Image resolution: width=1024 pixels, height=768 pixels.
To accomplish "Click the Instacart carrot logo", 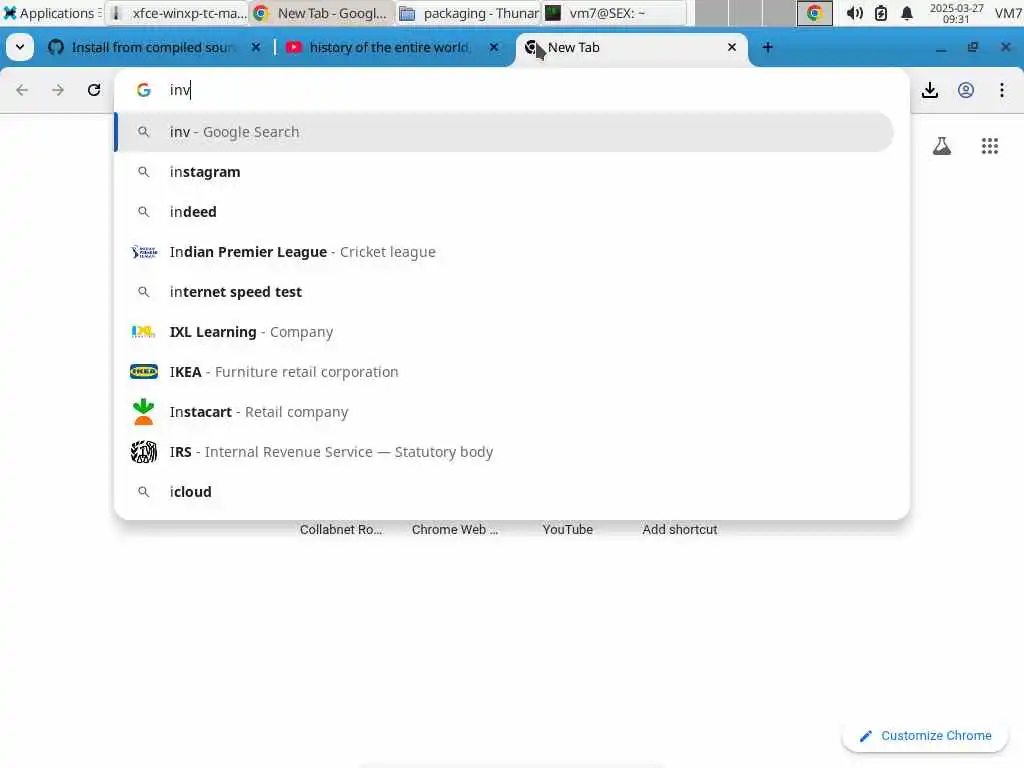I will point(144,412).
